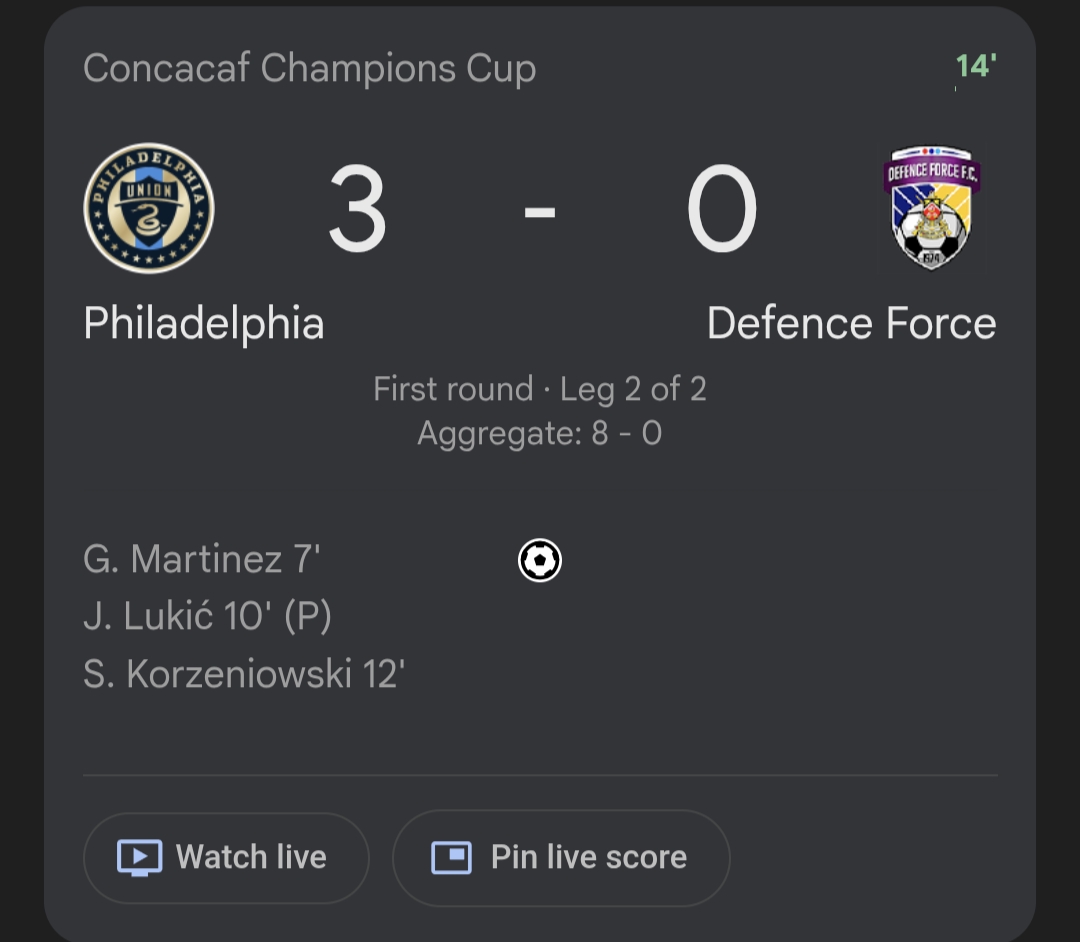Click the First round text
The height and width of the screenshot is (942, 1080).
tap(453, 388)
